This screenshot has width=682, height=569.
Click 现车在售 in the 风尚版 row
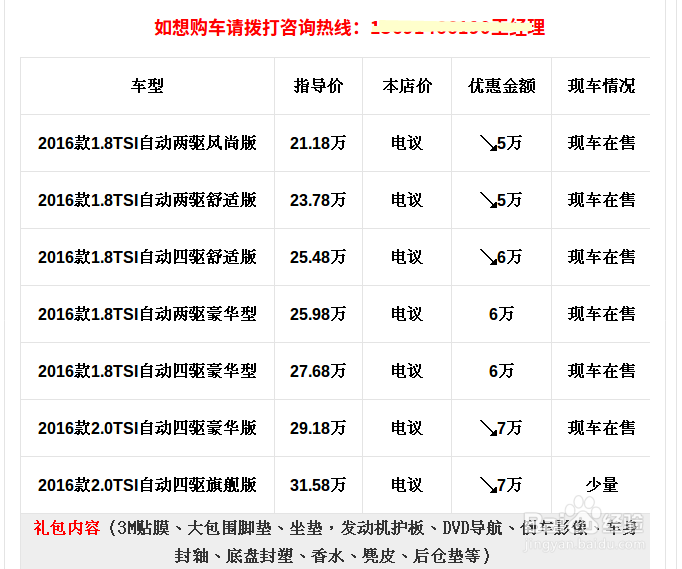(601, 143)
